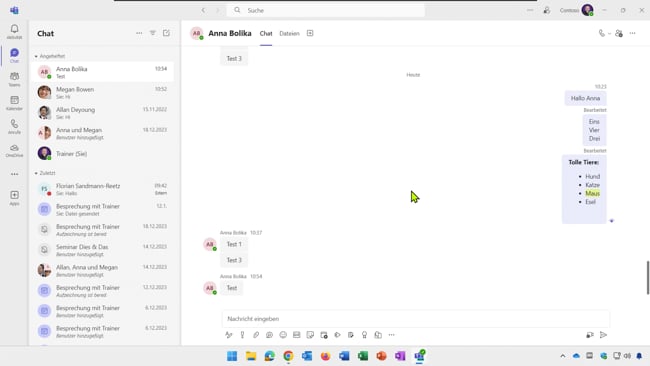650x366 pixels.
Task: Set delivery options exclamation icon
Action: point(242,334)
